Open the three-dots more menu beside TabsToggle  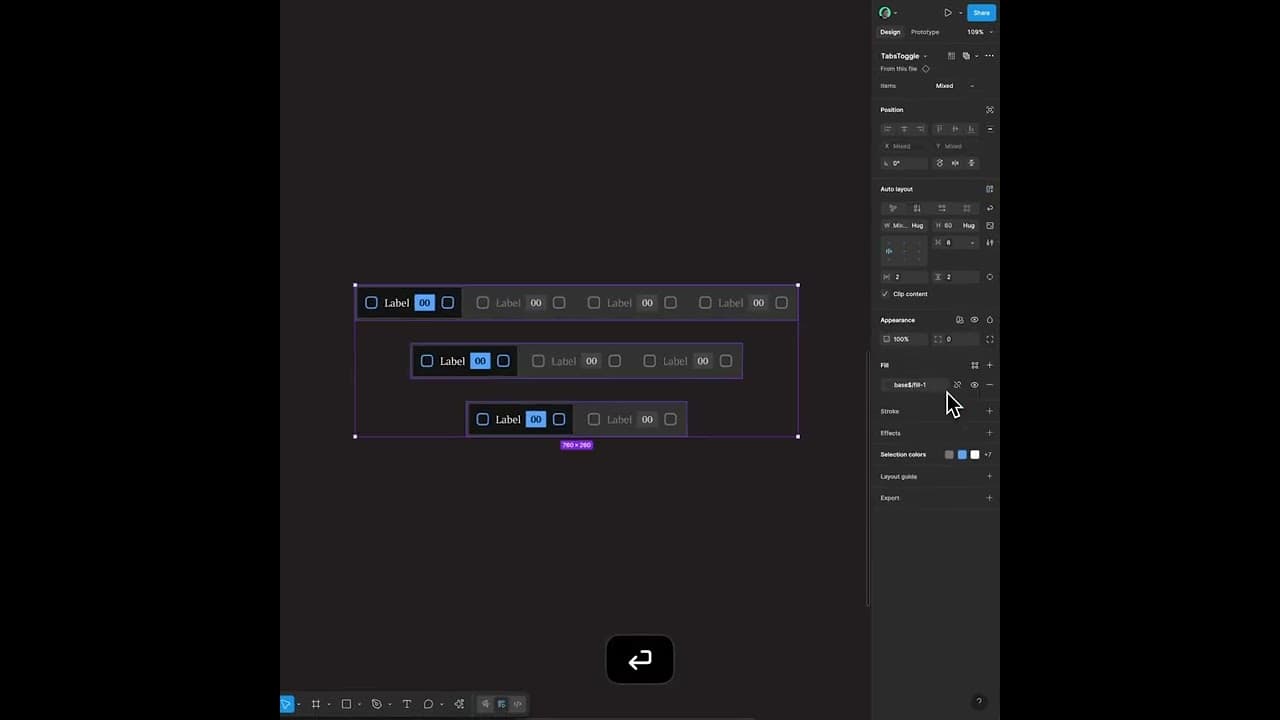(989, 56)
